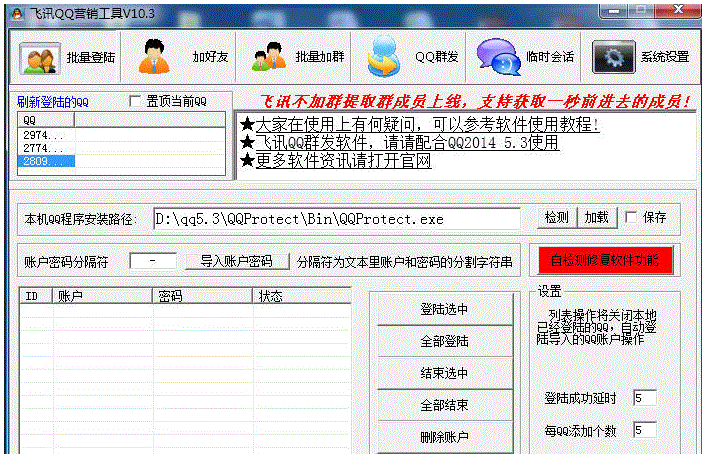Switch to 加好友 tab label
This screenshot has height=454, width=702.
click(210, 57)
